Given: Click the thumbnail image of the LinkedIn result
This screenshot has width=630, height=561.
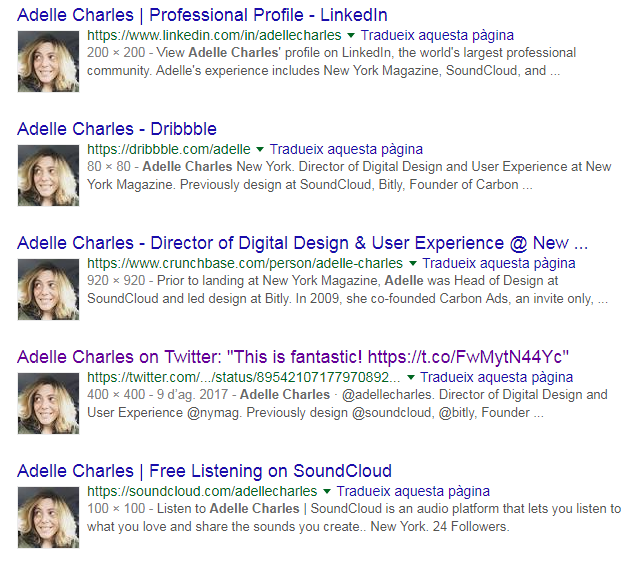Looking at the screenshot, I should (48, 61).
